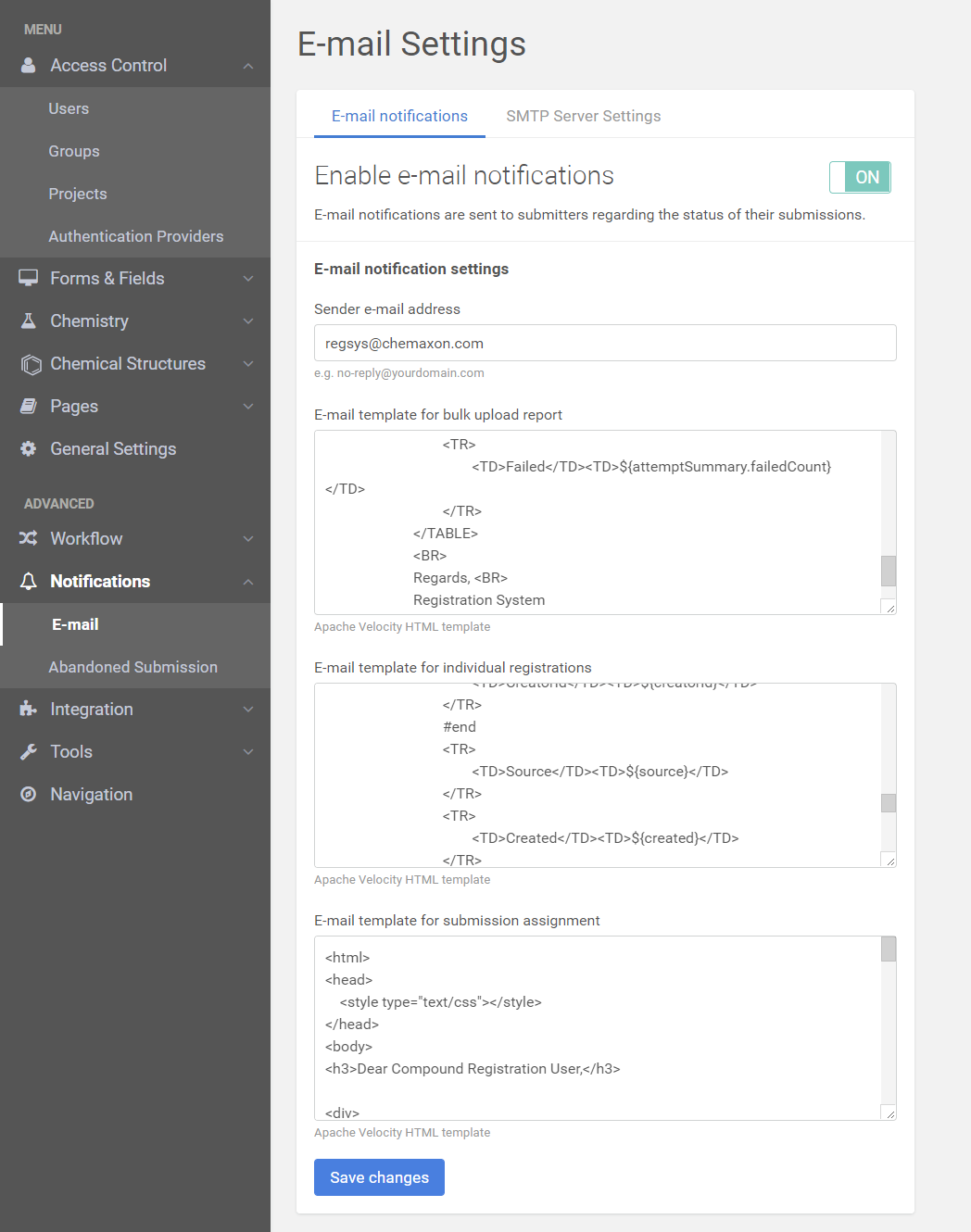Image resolution: width=971 pixels, height=1232 pixels.
Task: Click the Chemical Structures hexagon icon
Action: point(31,364)
